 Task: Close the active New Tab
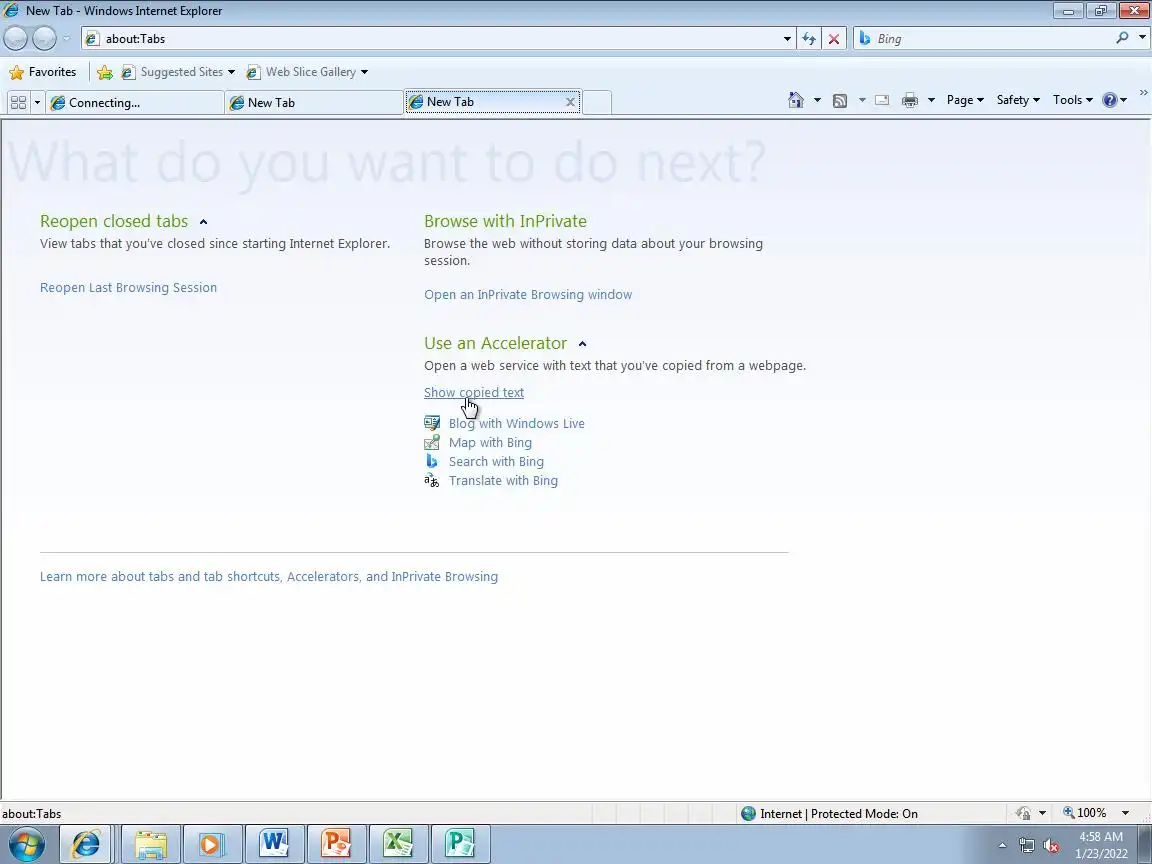570,102
